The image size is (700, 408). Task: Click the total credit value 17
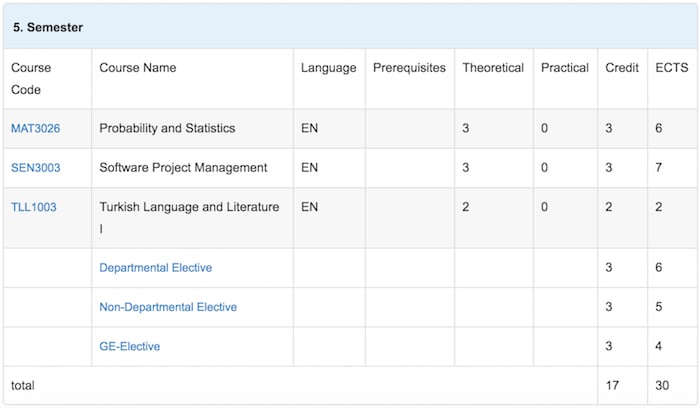[x=613, y=385]
